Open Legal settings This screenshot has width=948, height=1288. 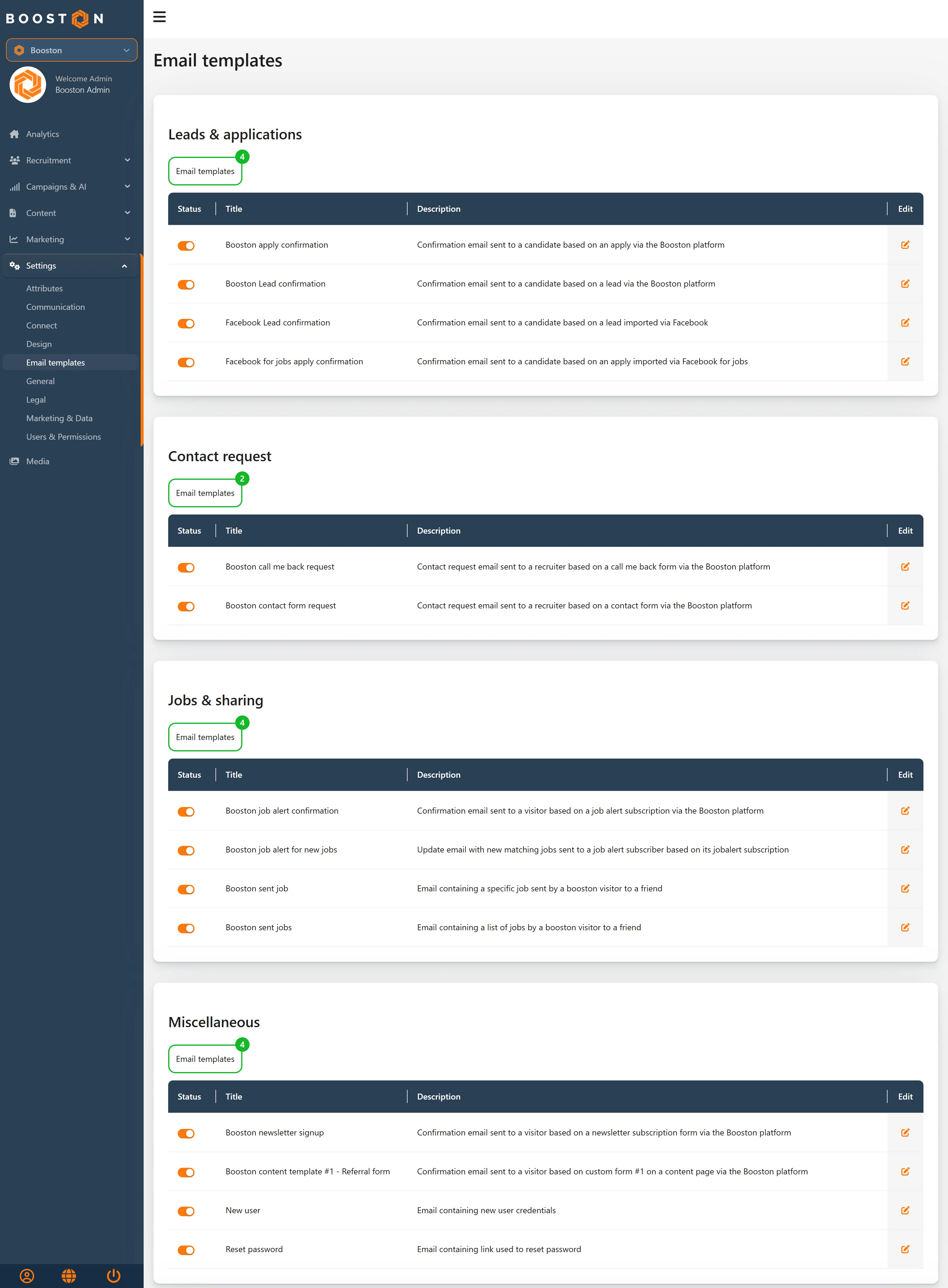pos(36,400)
